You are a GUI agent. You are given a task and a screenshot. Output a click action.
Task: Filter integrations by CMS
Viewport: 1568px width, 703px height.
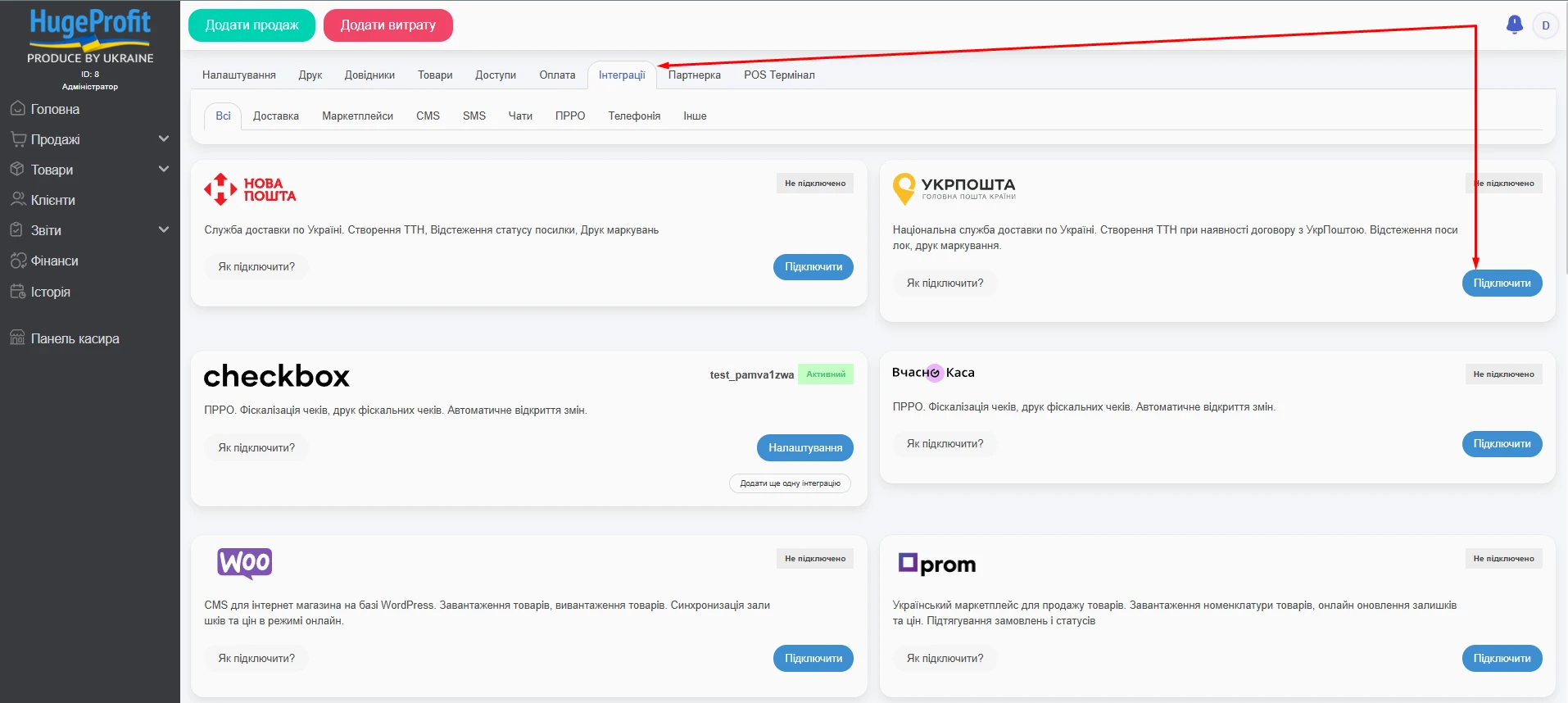point(428,116)
